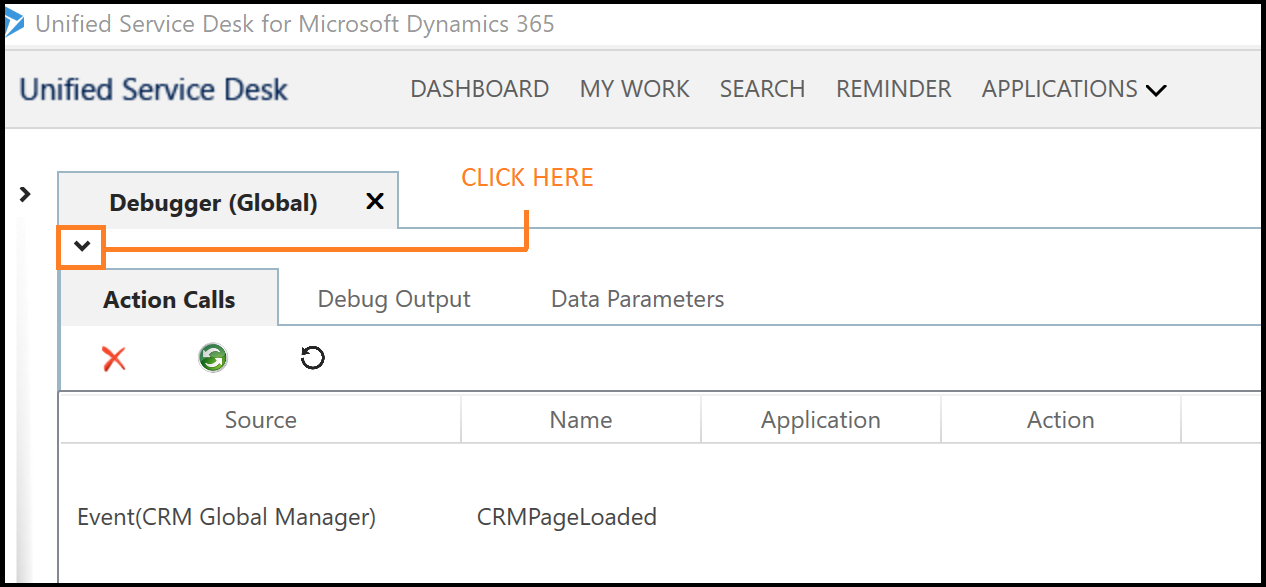
Task: Open the DASHBOARD menu
Action: (479, 89)
